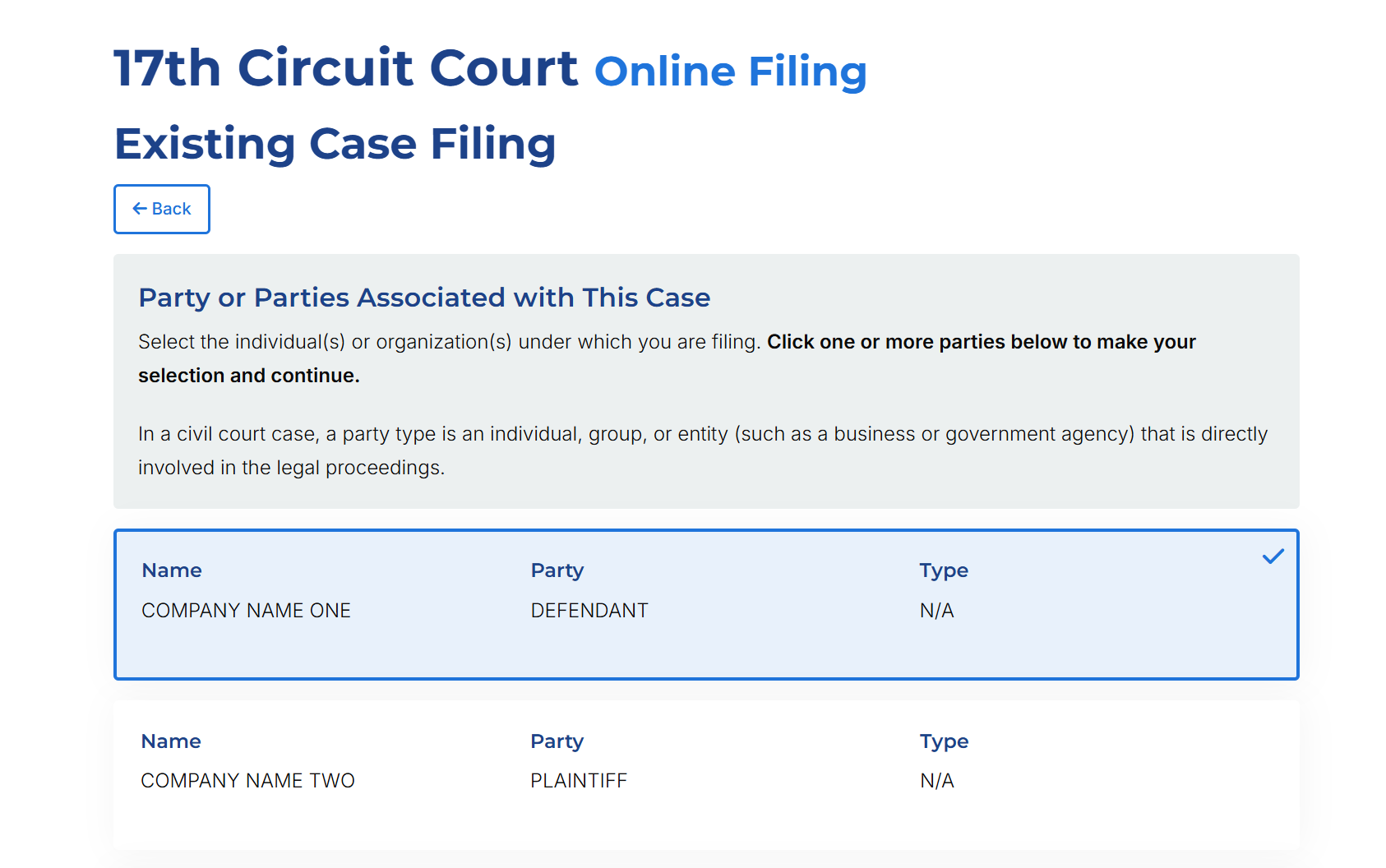Click the Party or Parties Associated heading
Viewport: 1386px width, 868px height.
424,298
